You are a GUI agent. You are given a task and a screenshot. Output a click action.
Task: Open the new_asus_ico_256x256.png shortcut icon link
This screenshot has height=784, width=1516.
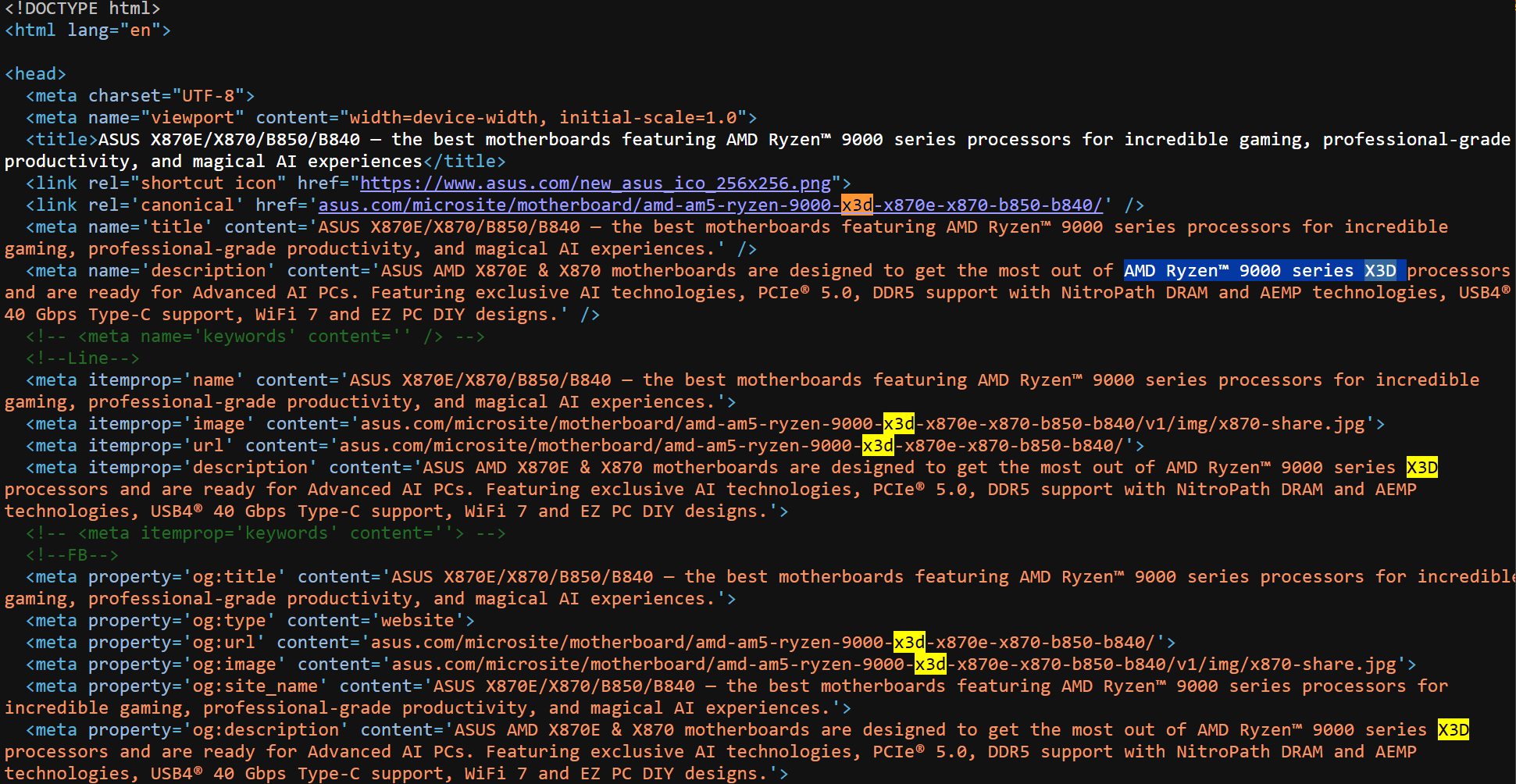pos(595,184)
